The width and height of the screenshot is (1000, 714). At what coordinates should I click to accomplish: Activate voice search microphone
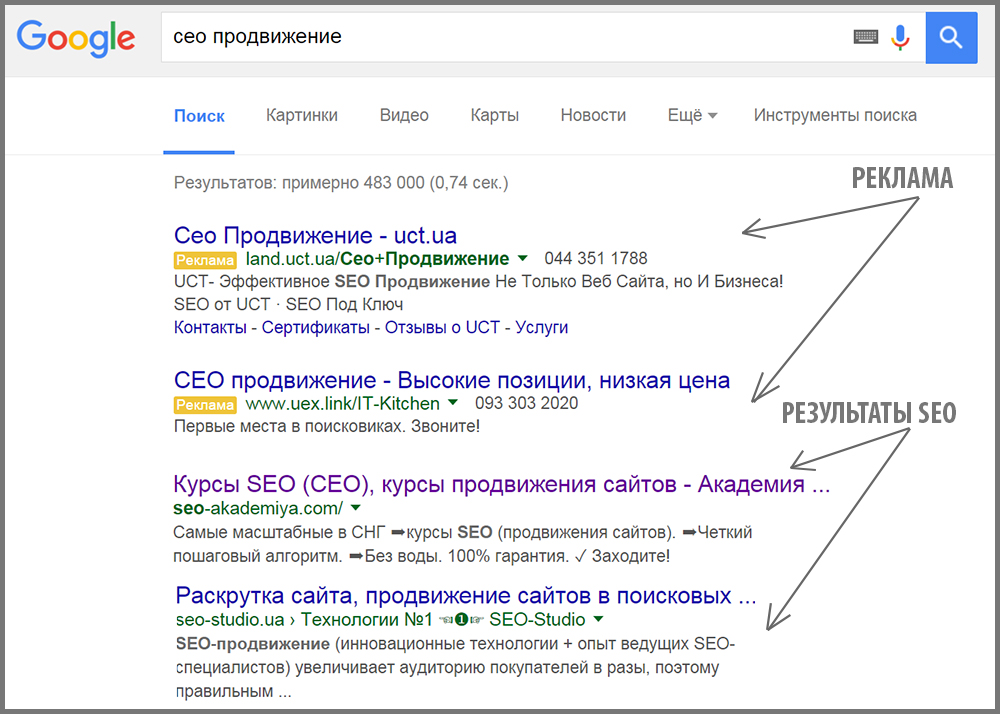click(x=900, y=37)
